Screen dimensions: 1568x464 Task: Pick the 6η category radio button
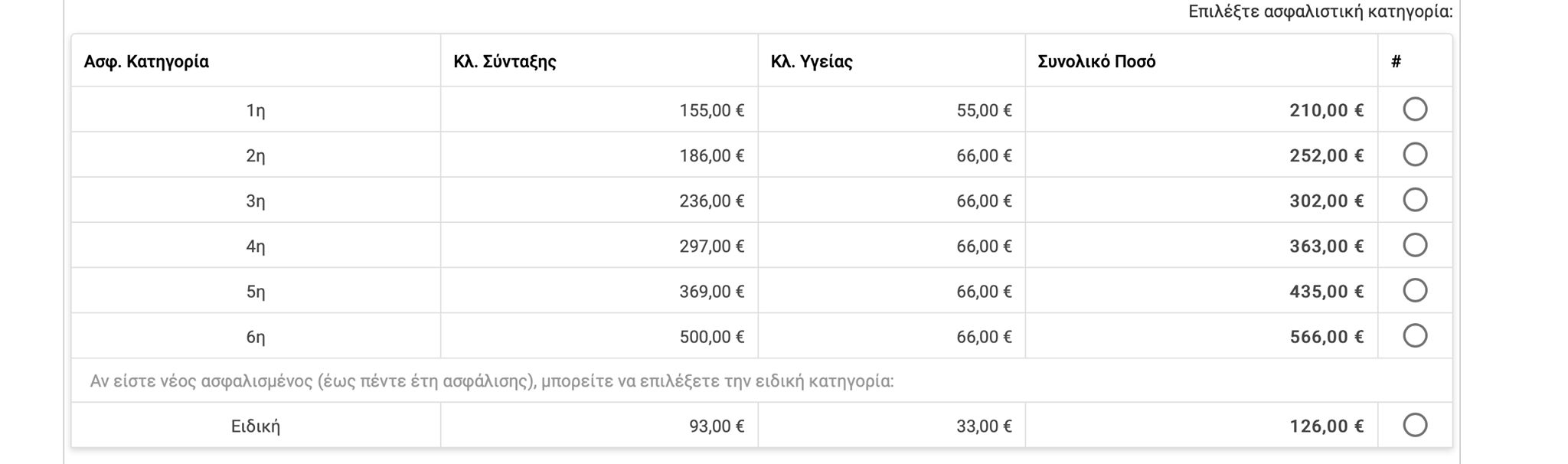[x=1414, y=335]
